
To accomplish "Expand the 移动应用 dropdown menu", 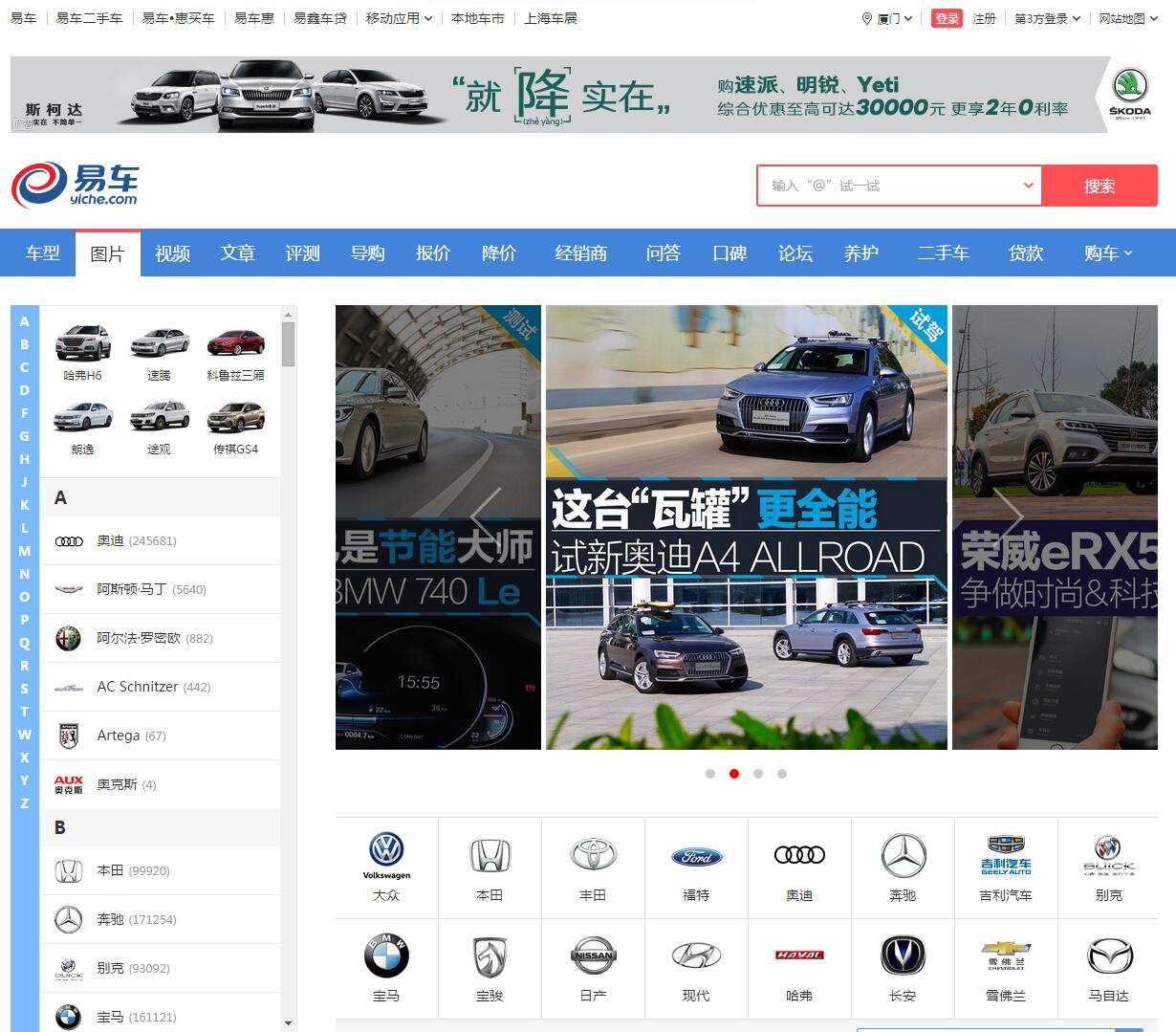I will pyautogui.click(x=399, y=18).
